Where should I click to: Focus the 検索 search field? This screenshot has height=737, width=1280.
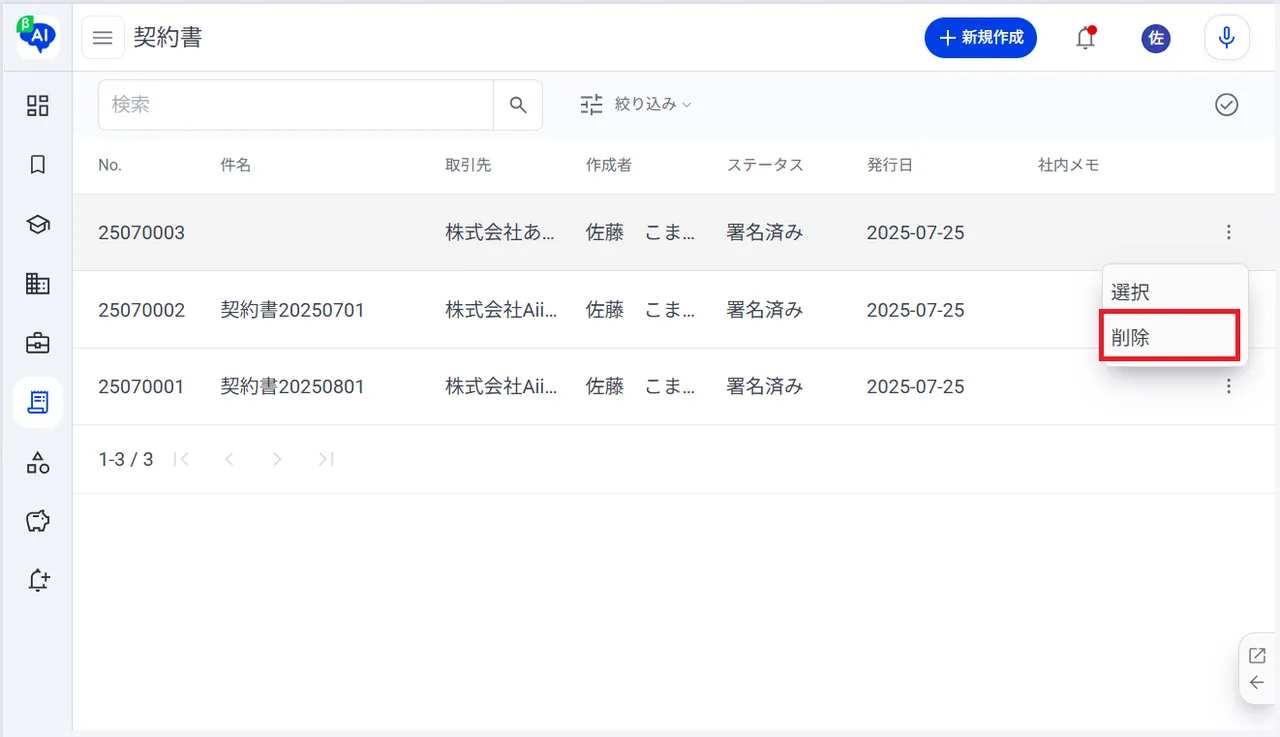click(296, 105)
